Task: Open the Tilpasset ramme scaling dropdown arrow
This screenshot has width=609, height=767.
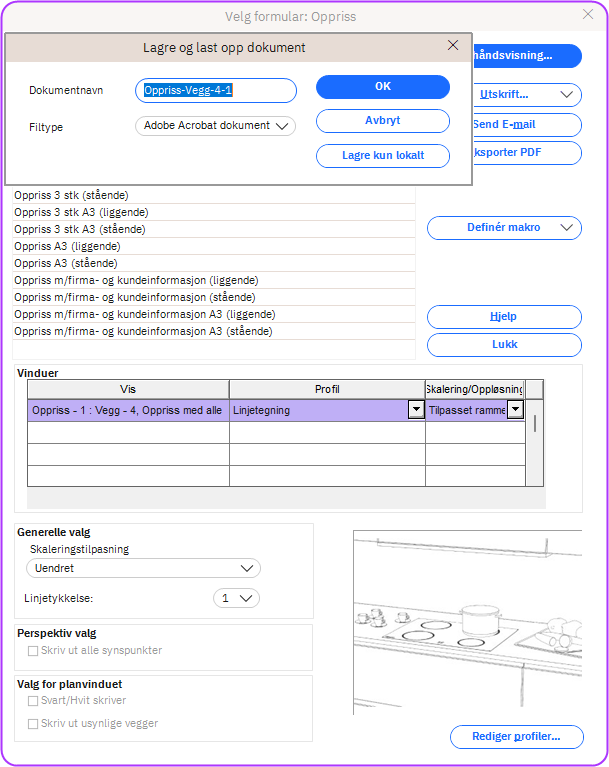Action: (x=515, y=410)
